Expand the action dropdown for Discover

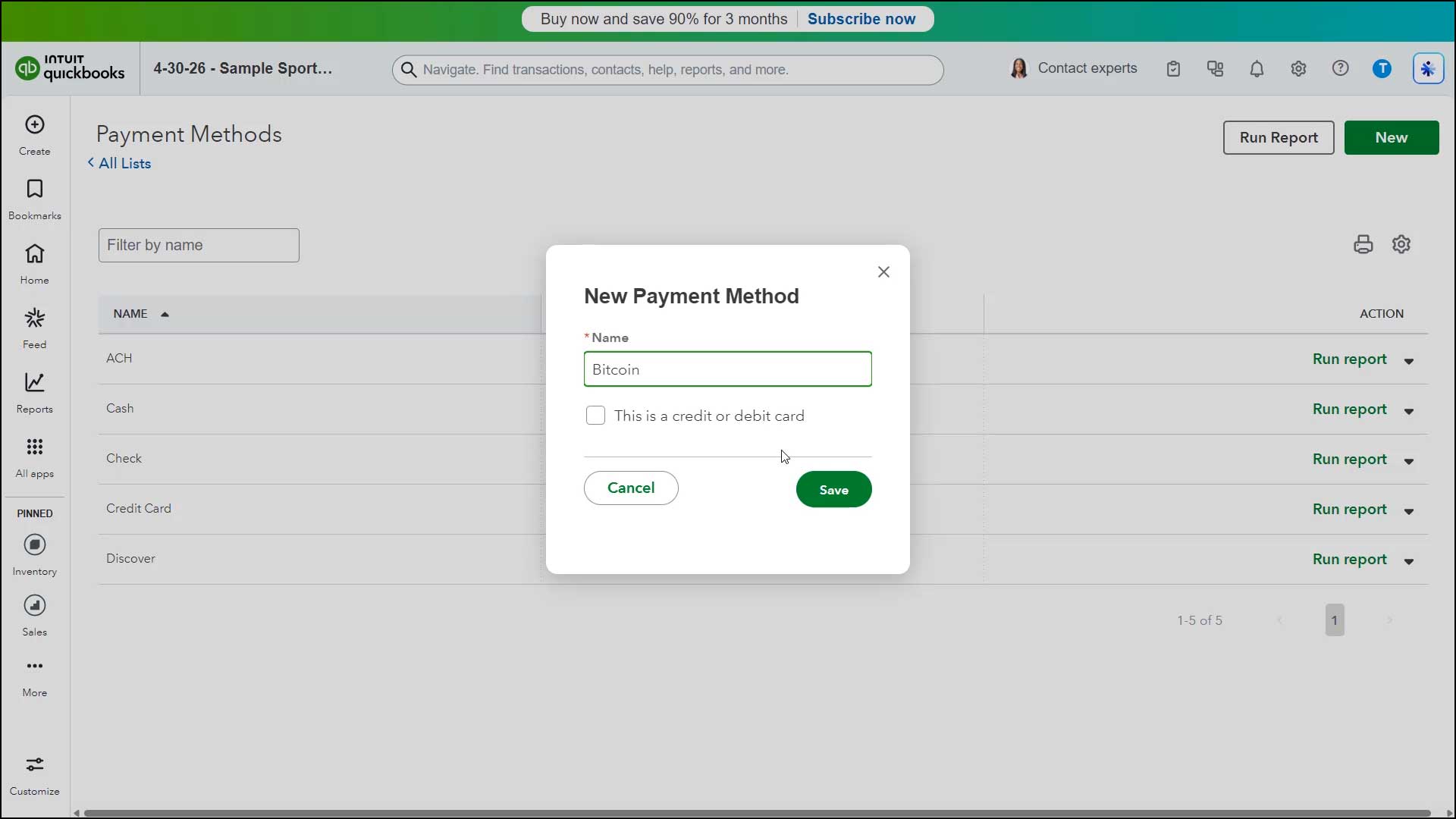click(x=1409, y=561)
